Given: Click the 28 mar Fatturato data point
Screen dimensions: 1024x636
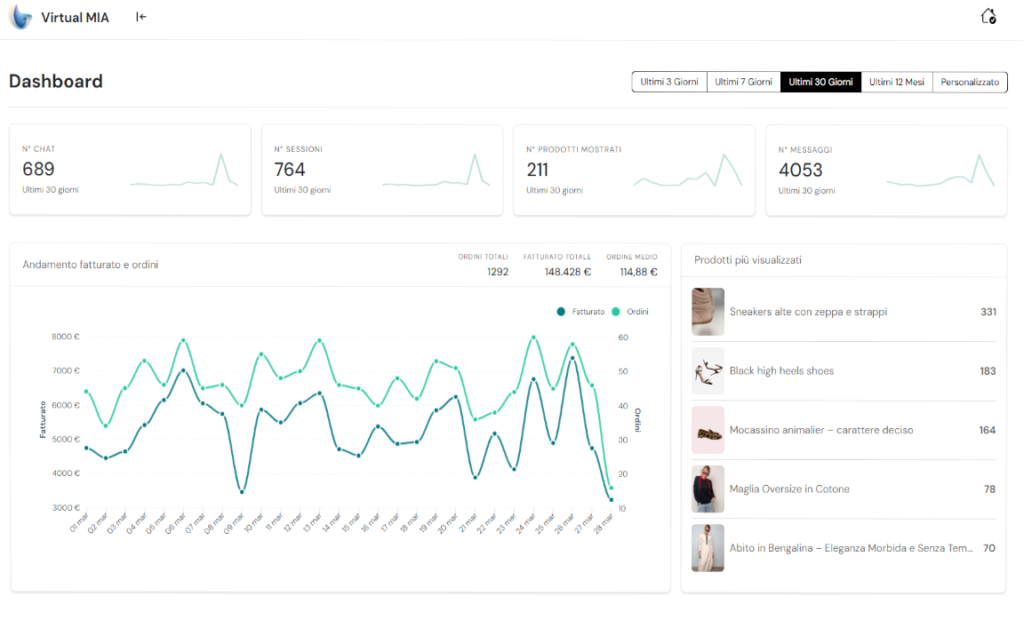Looking at the screenshot, I should coord(611,499).
